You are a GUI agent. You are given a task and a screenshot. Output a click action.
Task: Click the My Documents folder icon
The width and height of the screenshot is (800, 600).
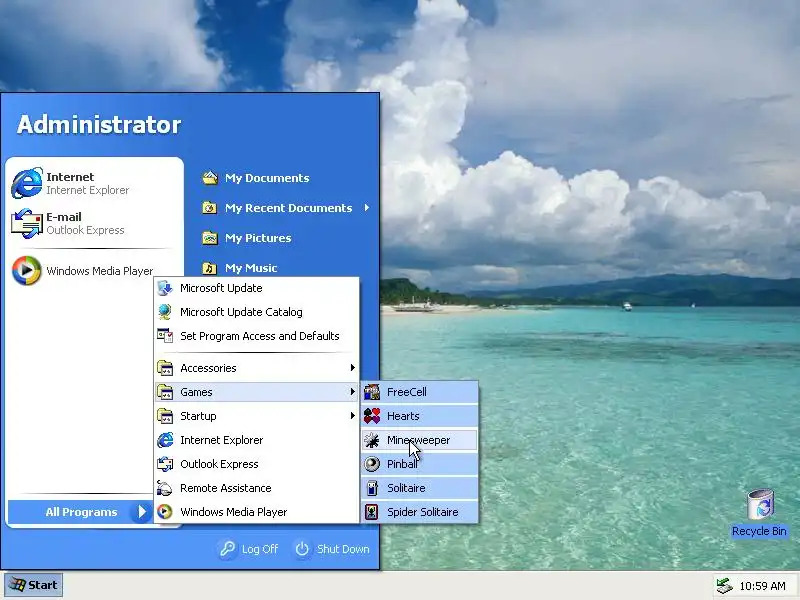coord(210,178)
